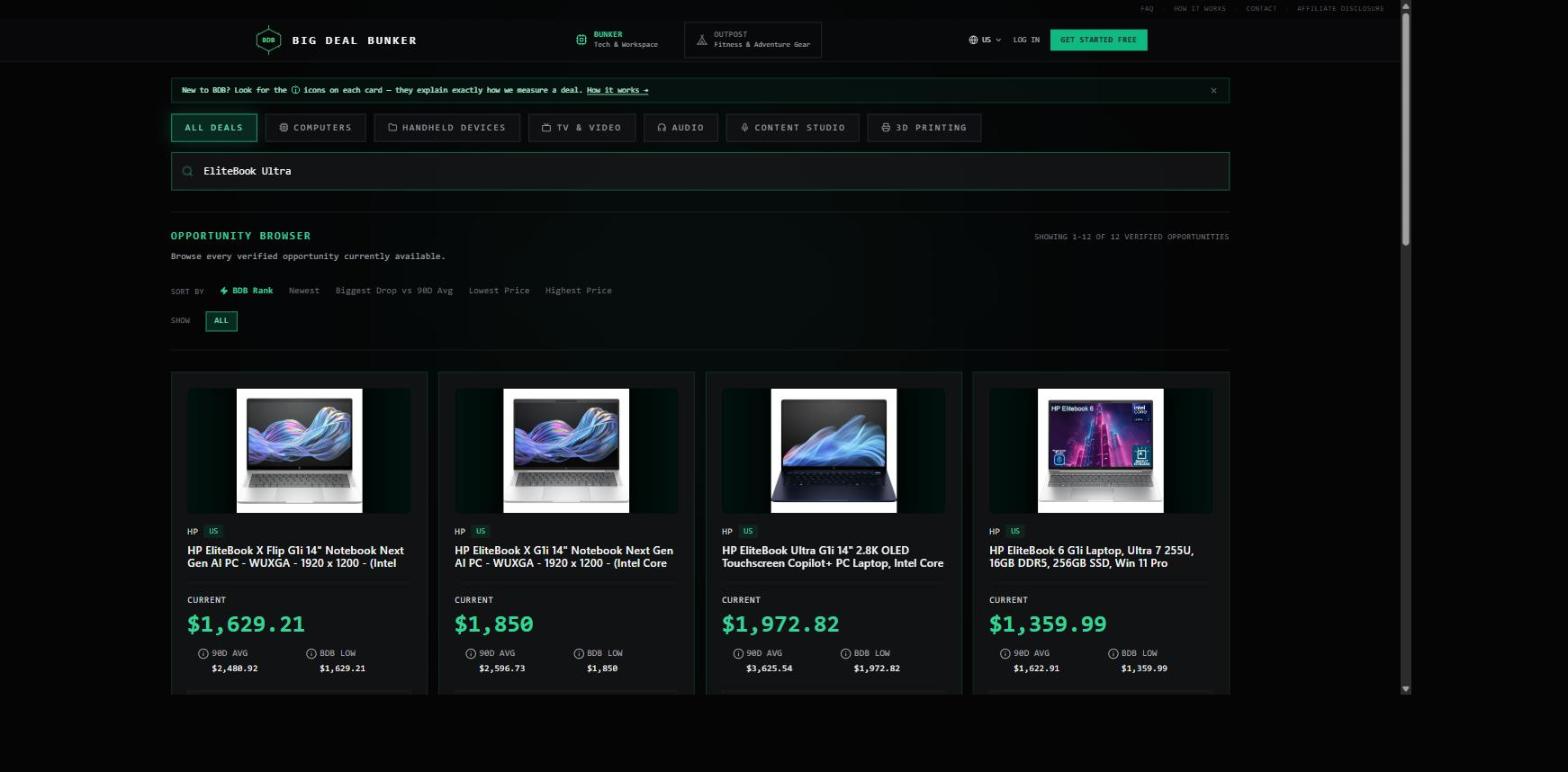Sort deals by Highest Price
Image resolution: width=1568 pixels, height=772 pixels.
(x=578, y=291)
